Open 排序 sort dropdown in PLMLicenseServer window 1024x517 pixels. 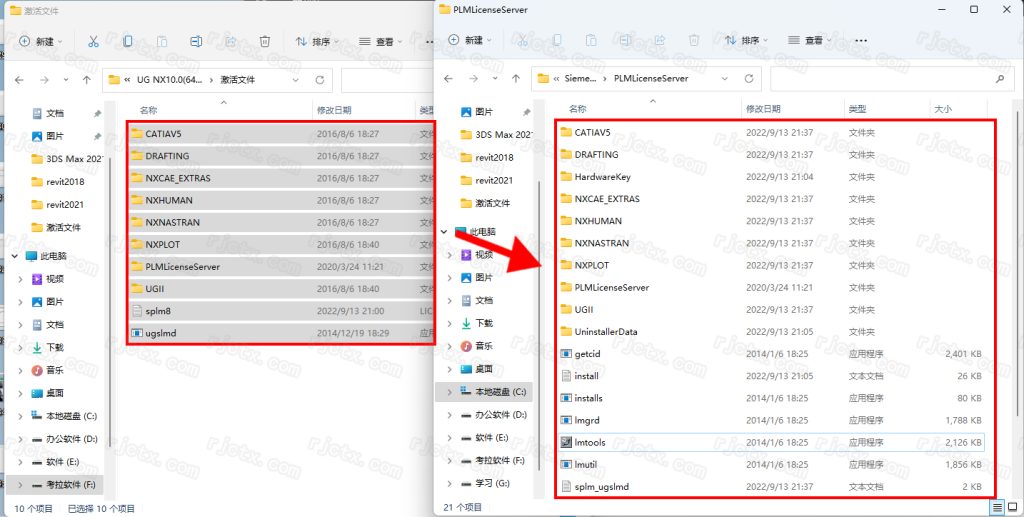740,40
